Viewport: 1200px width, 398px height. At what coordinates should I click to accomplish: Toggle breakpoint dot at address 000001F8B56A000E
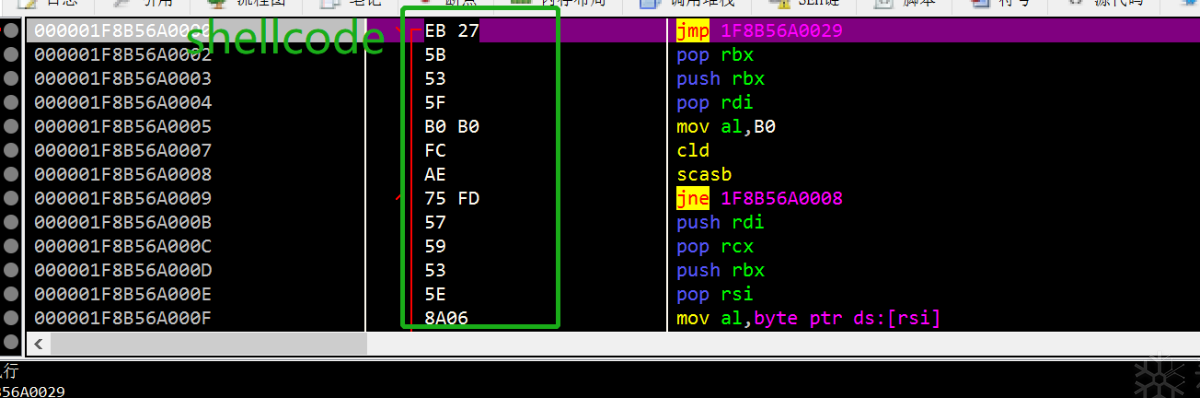point(11,295)
